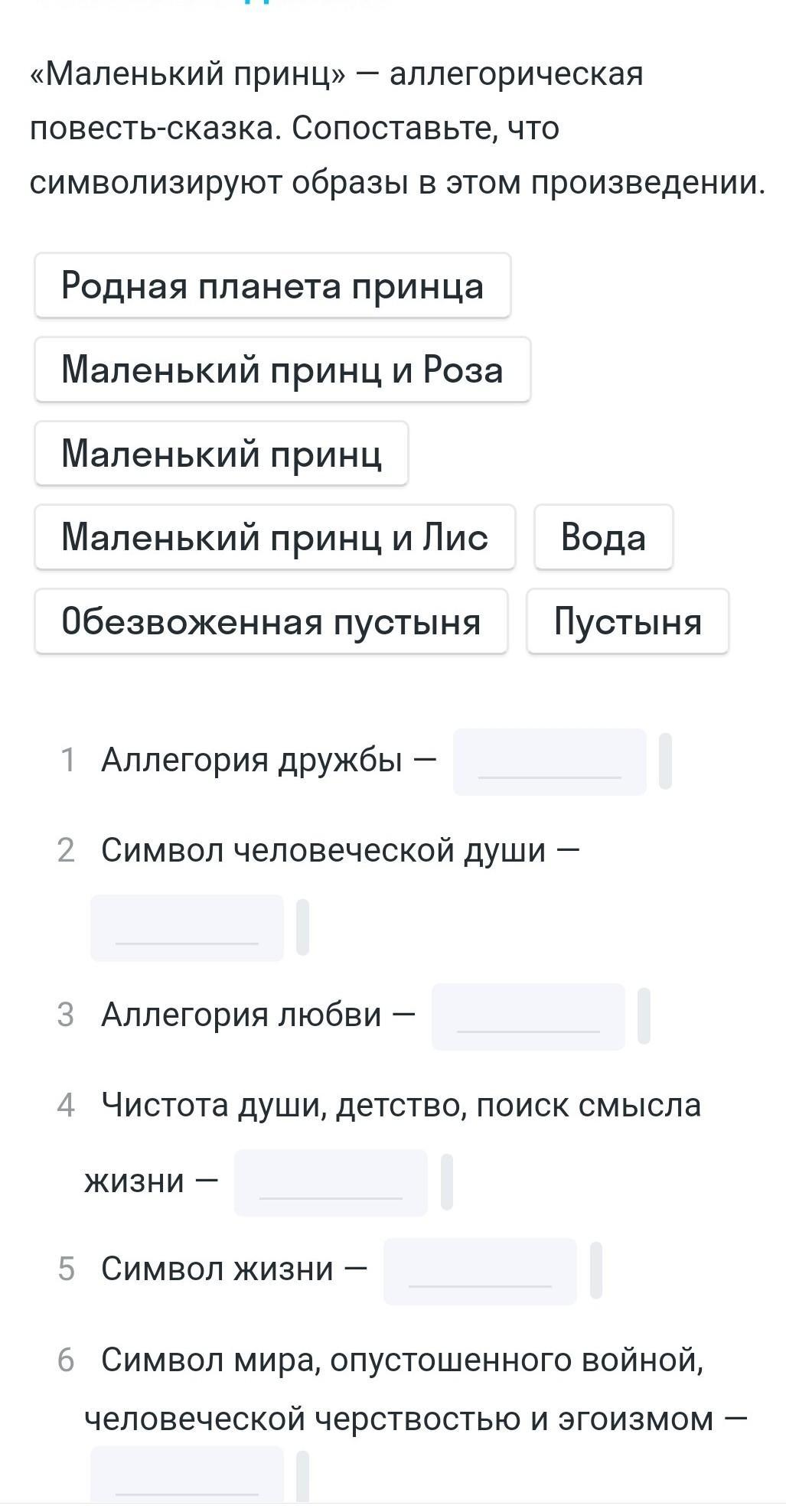
Task: Tap the blank below 'черствостью и эгоизмом'
Action: (187, 1475)
